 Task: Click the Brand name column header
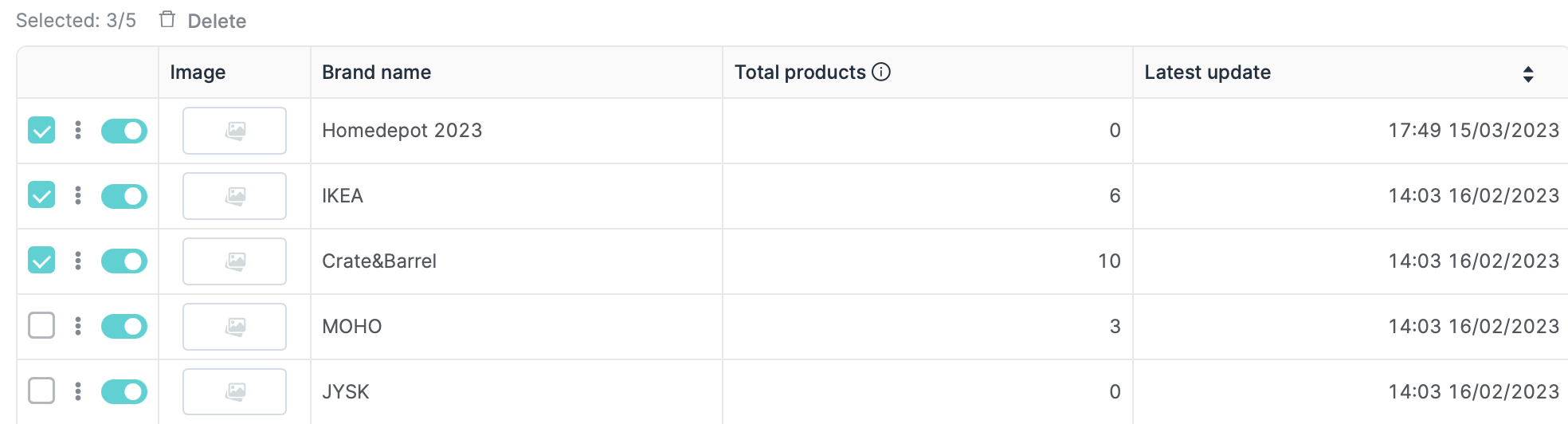tap(376, 73)
